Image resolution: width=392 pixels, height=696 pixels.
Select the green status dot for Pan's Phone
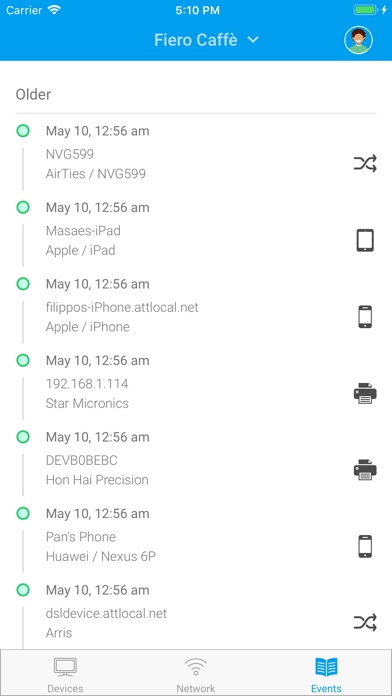(x=23, y=513)
